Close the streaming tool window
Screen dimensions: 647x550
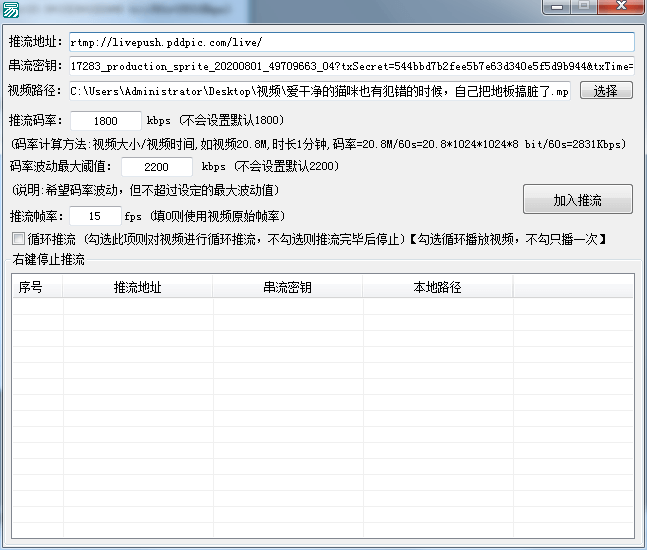click(x=621, y=6)
